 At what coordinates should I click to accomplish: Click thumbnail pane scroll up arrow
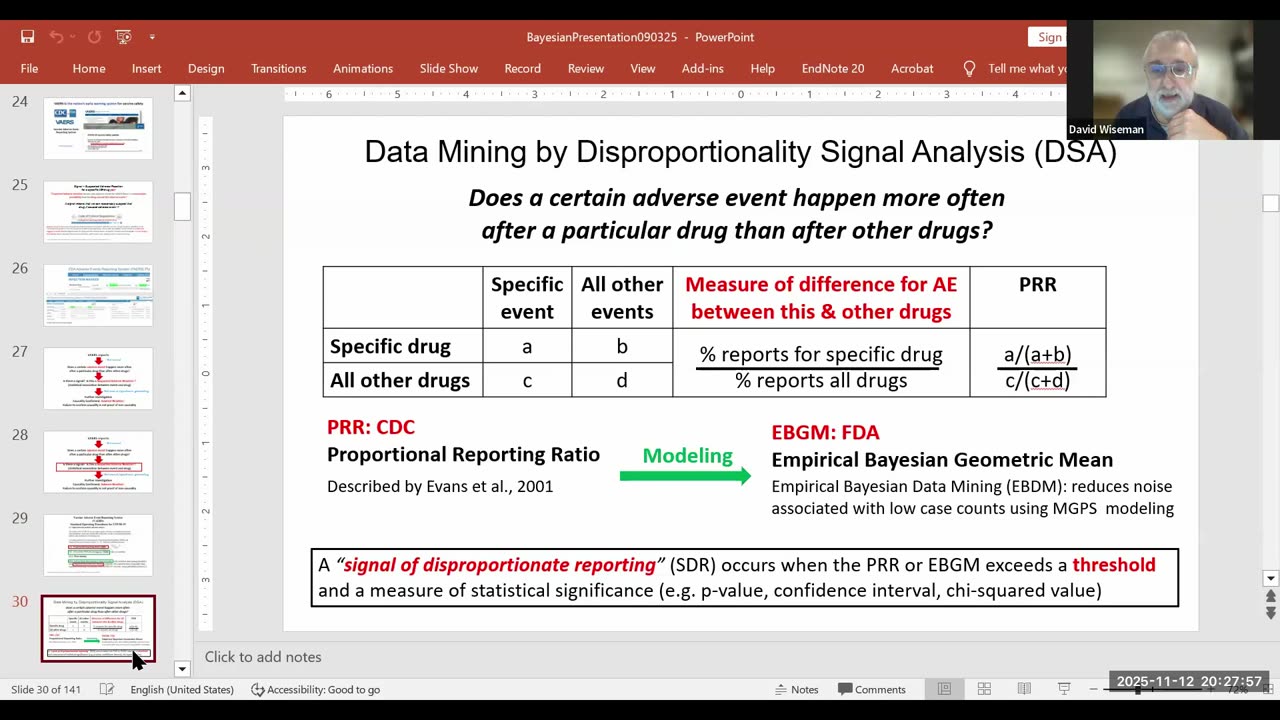(x=182, y=93)
